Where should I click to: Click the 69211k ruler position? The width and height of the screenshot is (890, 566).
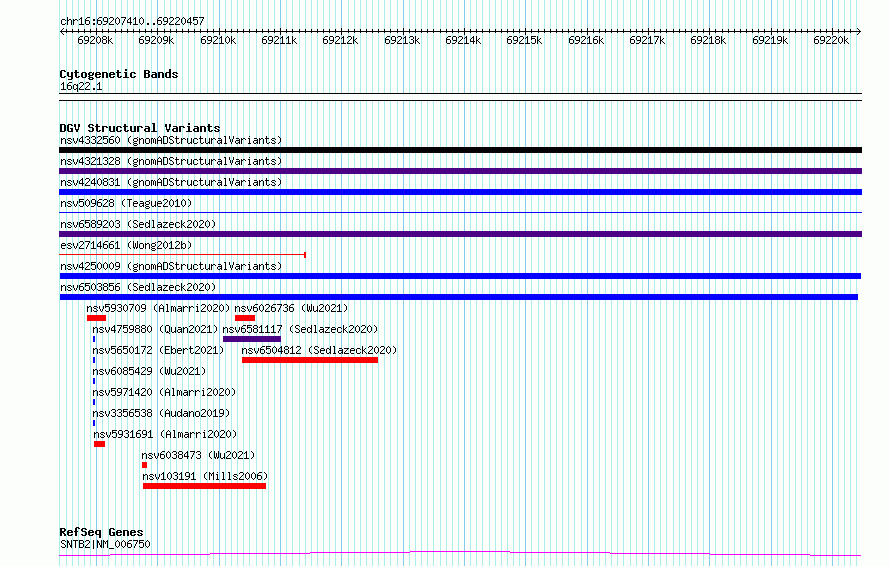(279, 40)
